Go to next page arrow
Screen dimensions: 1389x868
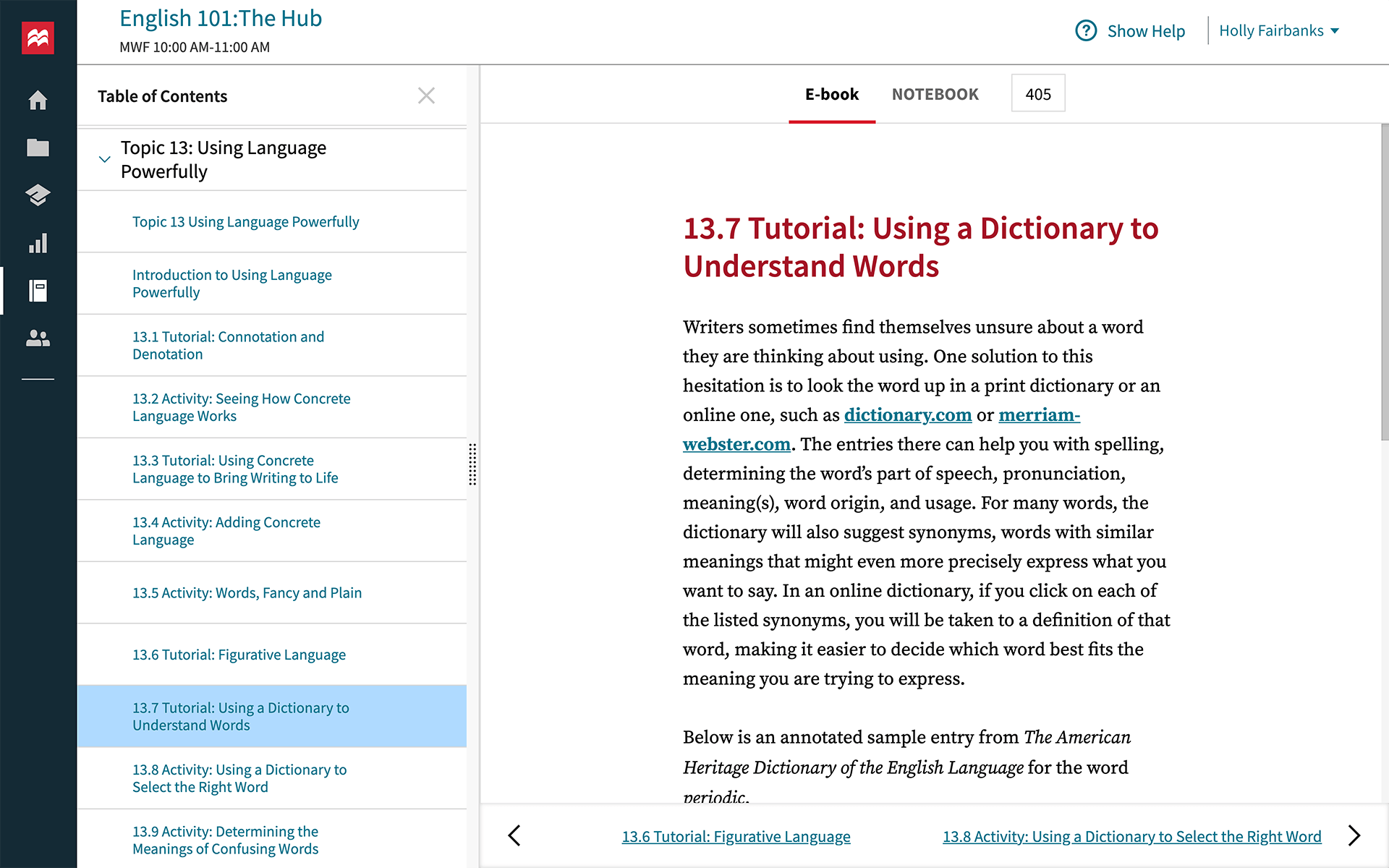1354,835
